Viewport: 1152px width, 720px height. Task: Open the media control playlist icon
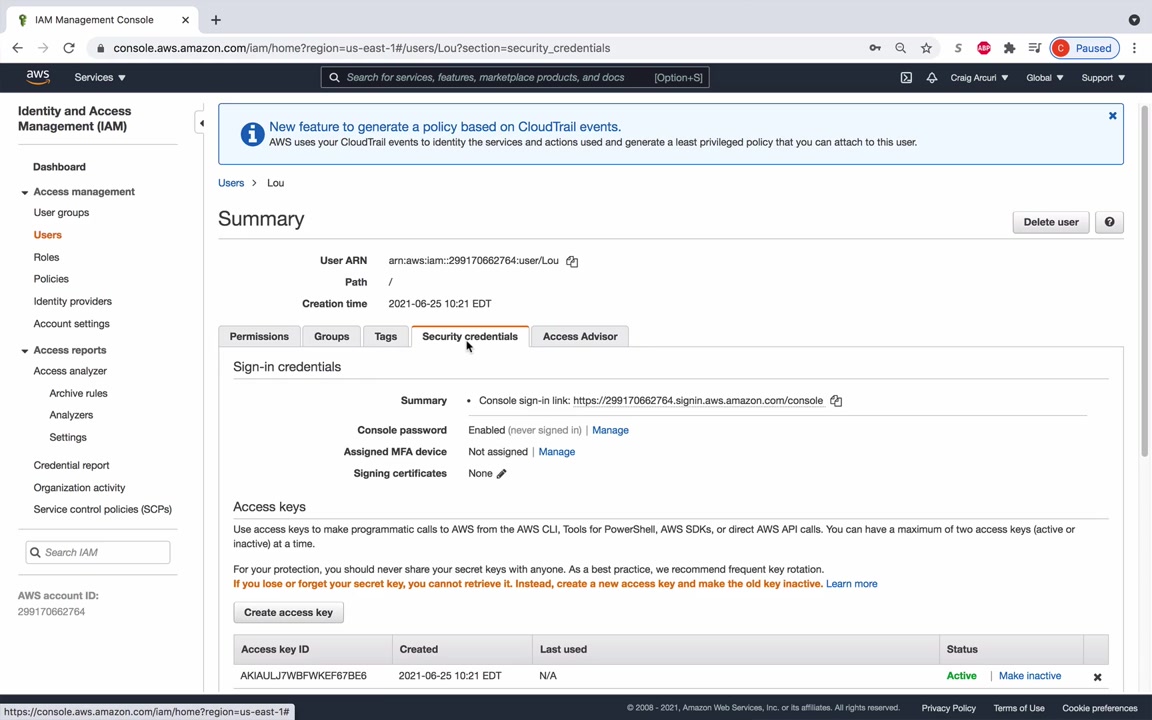tap(1034, 48)
